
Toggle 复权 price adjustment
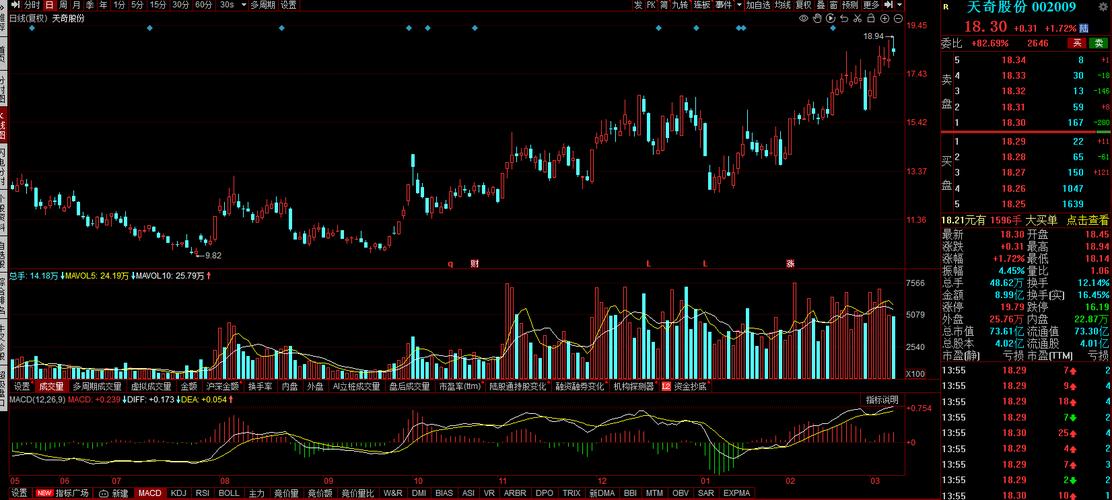point(804,5)
